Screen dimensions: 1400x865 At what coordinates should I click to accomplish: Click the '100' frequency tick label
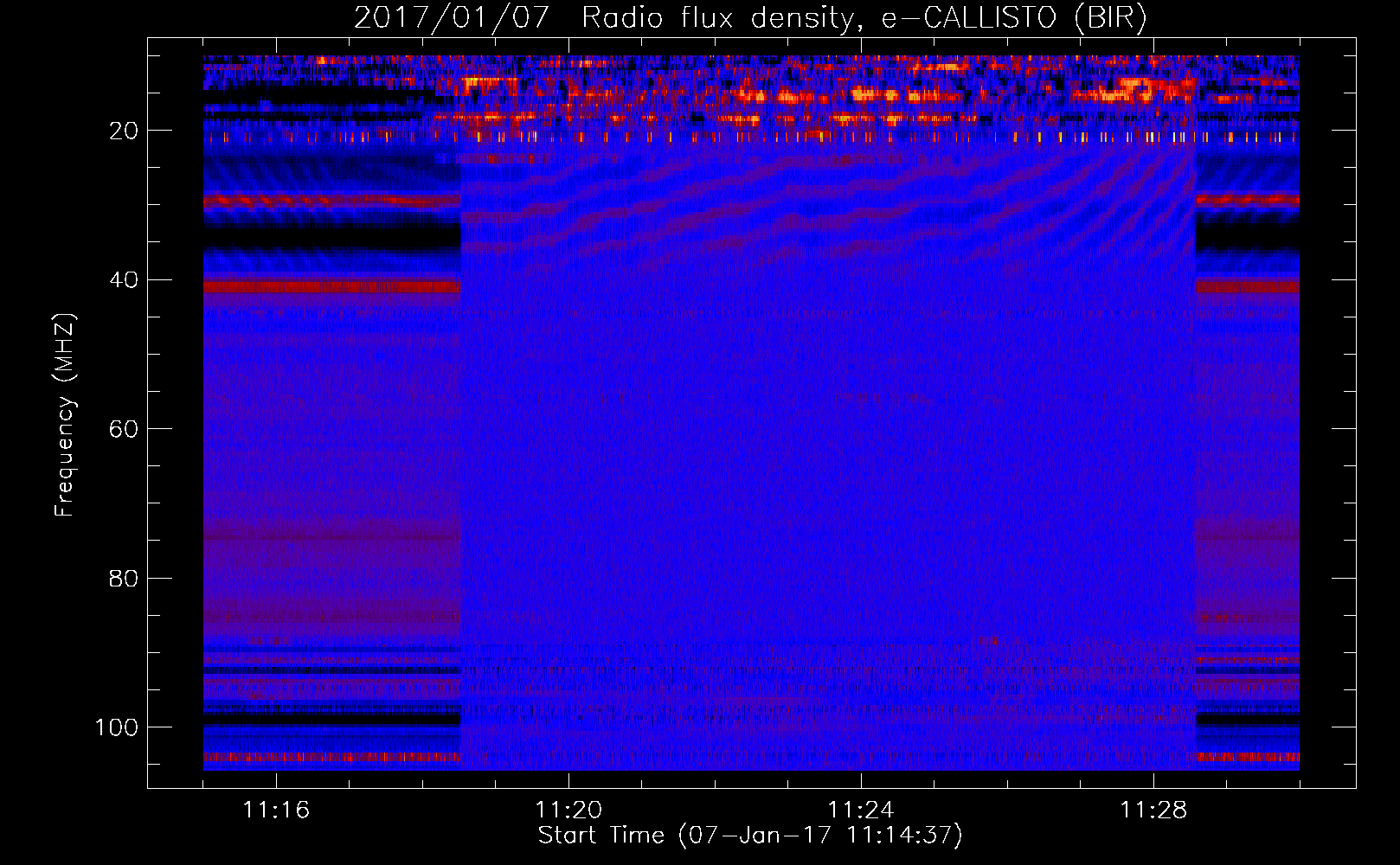point(117,727)
